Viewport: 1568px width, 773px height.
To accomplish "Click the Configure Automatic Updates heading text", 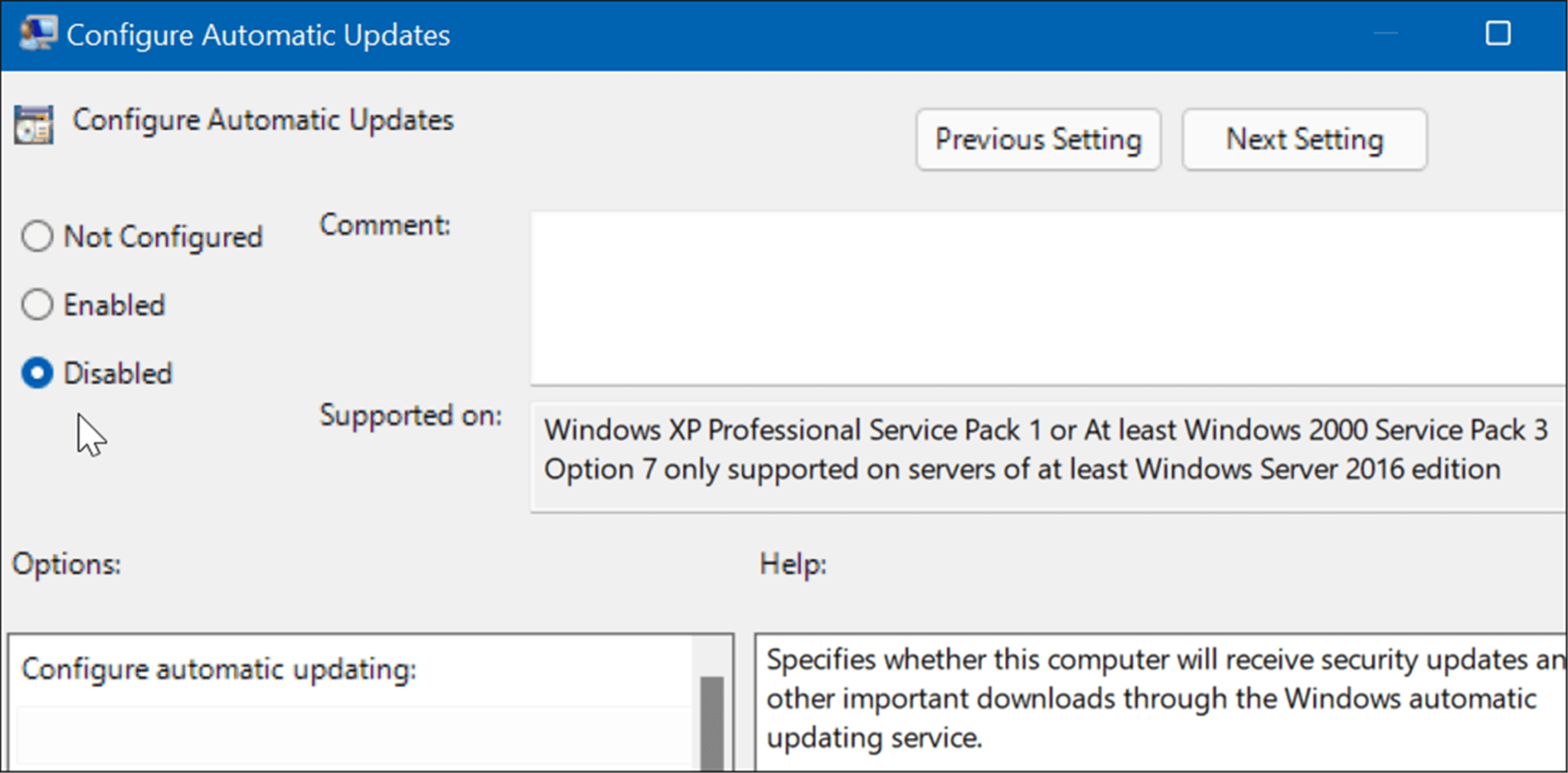I will 263,119.
